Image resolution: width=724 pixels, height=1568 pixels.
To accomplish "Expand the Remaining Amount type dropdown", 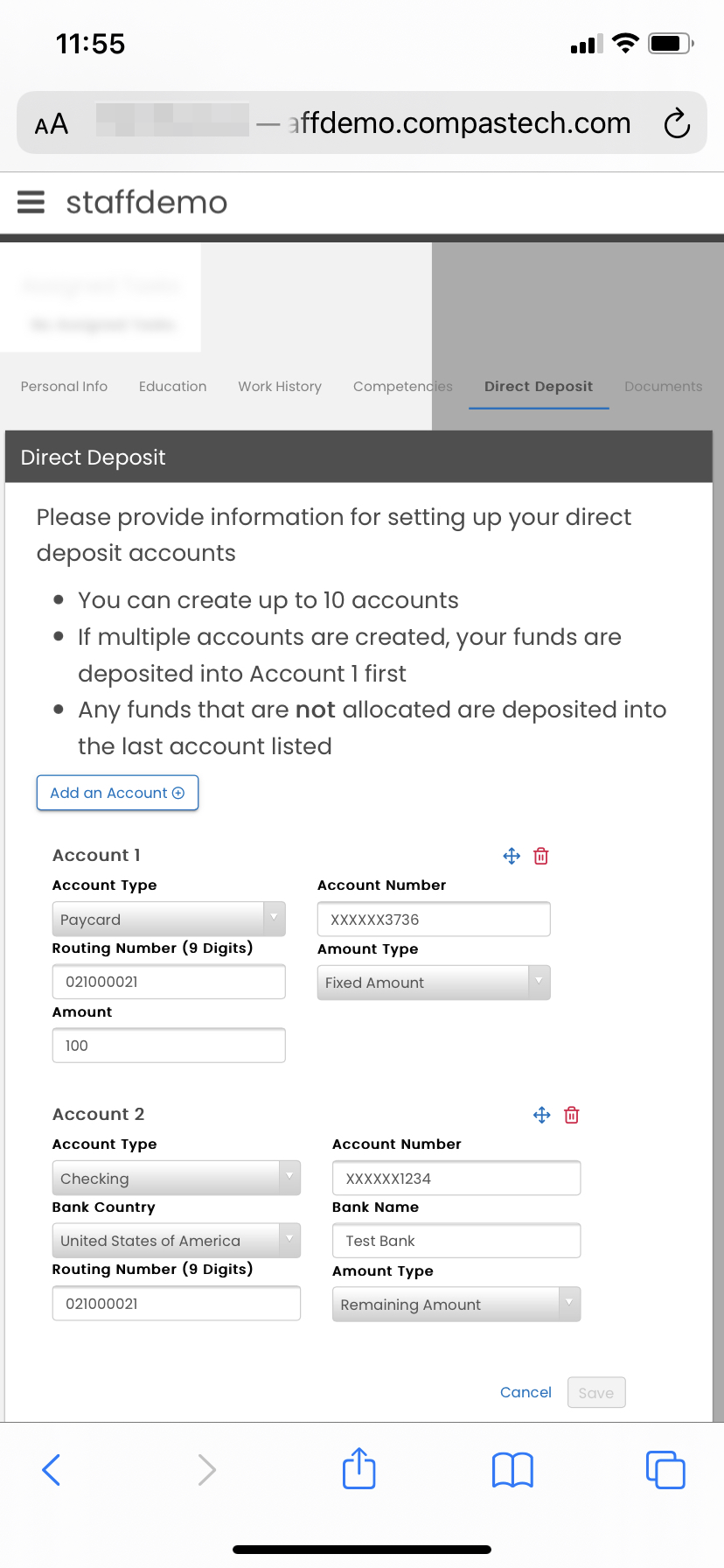I will tap(456, 1304).
